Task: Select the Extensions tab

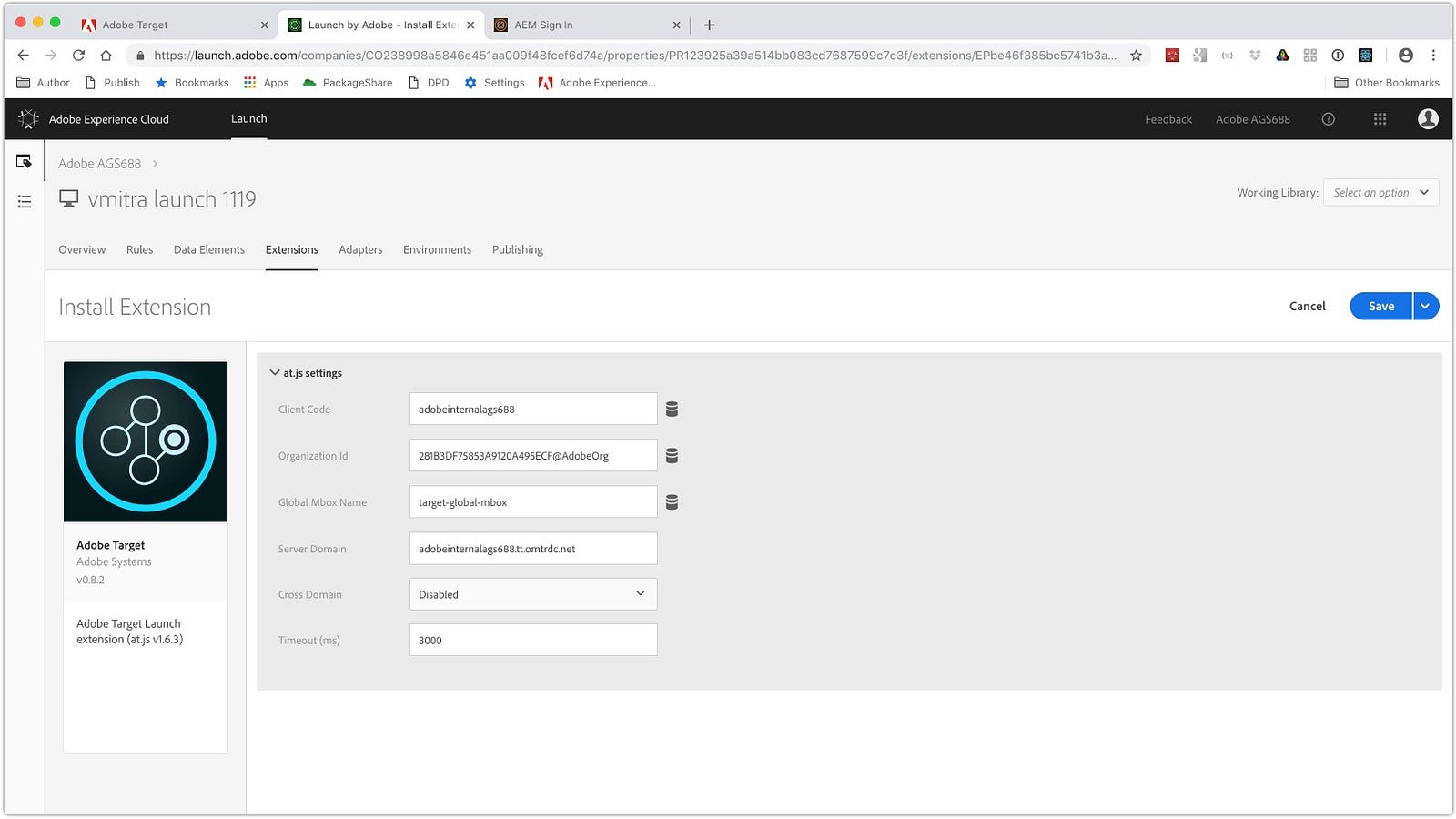Action: tap(292, 249)
